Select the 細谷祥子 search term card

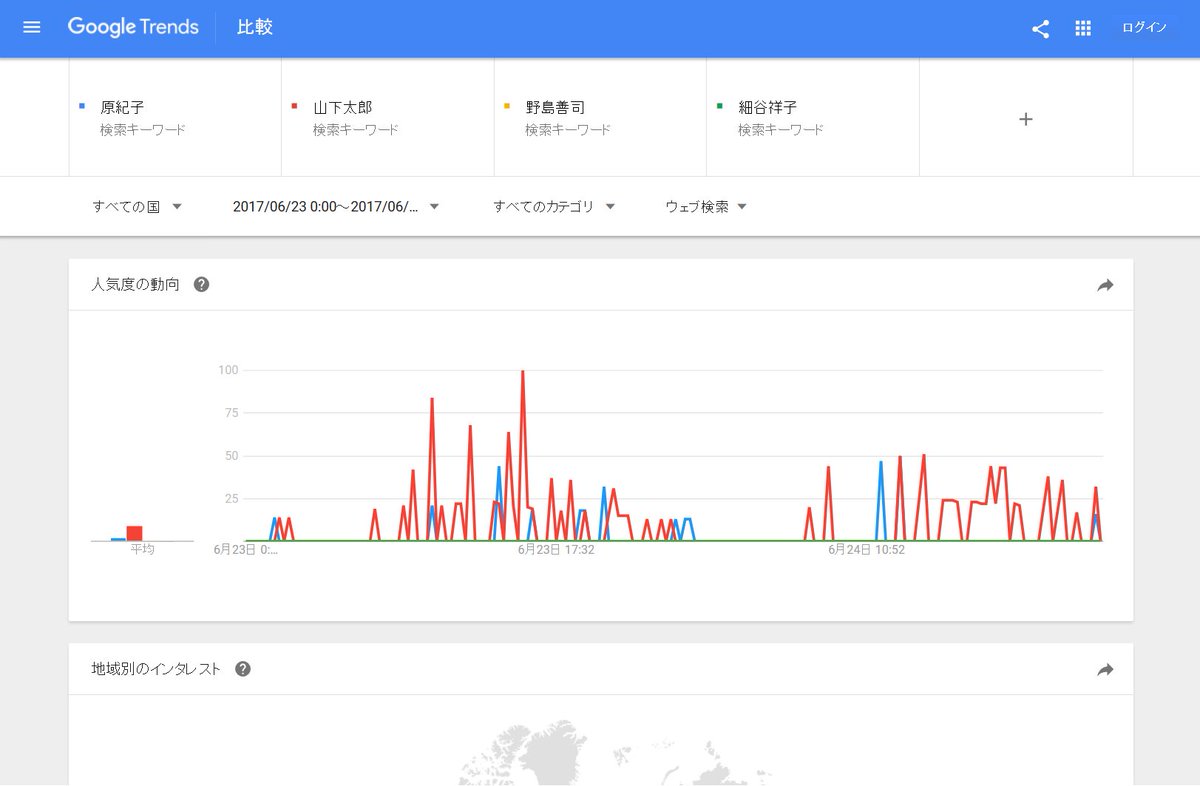tap(813, 118)
